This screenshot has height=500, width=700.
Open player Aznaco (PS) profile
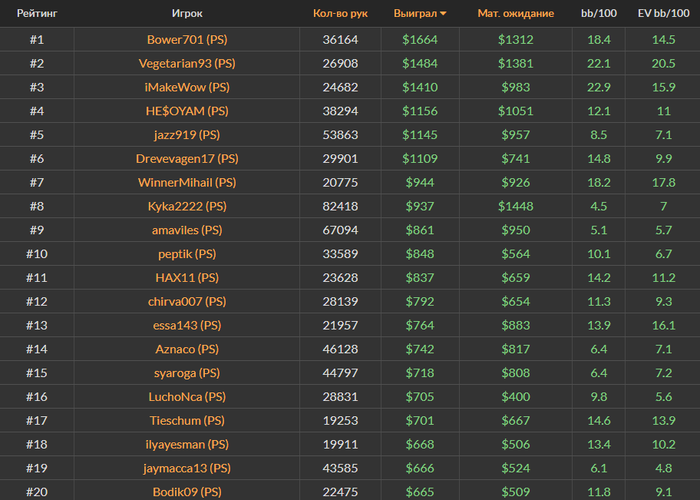click(x=187, y=349)
